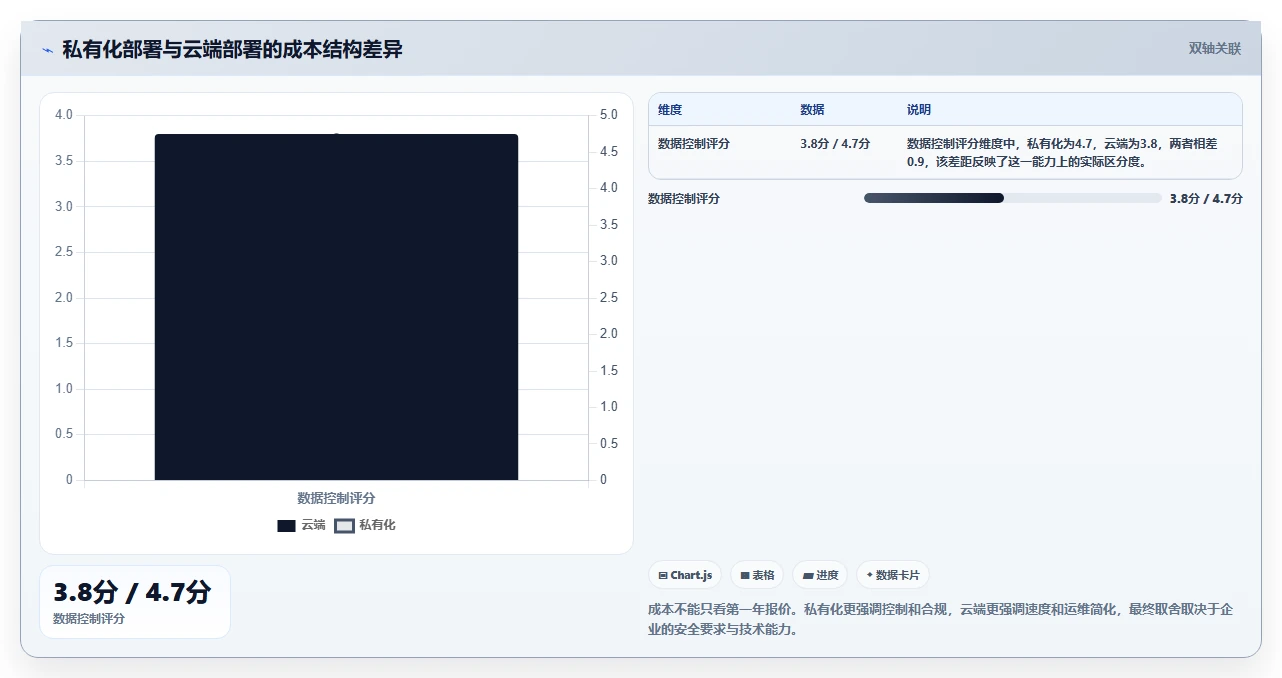Click the 数据控制评分 caption in data card
Screen dimensions: 1282x678
click(x=89, y=619)
